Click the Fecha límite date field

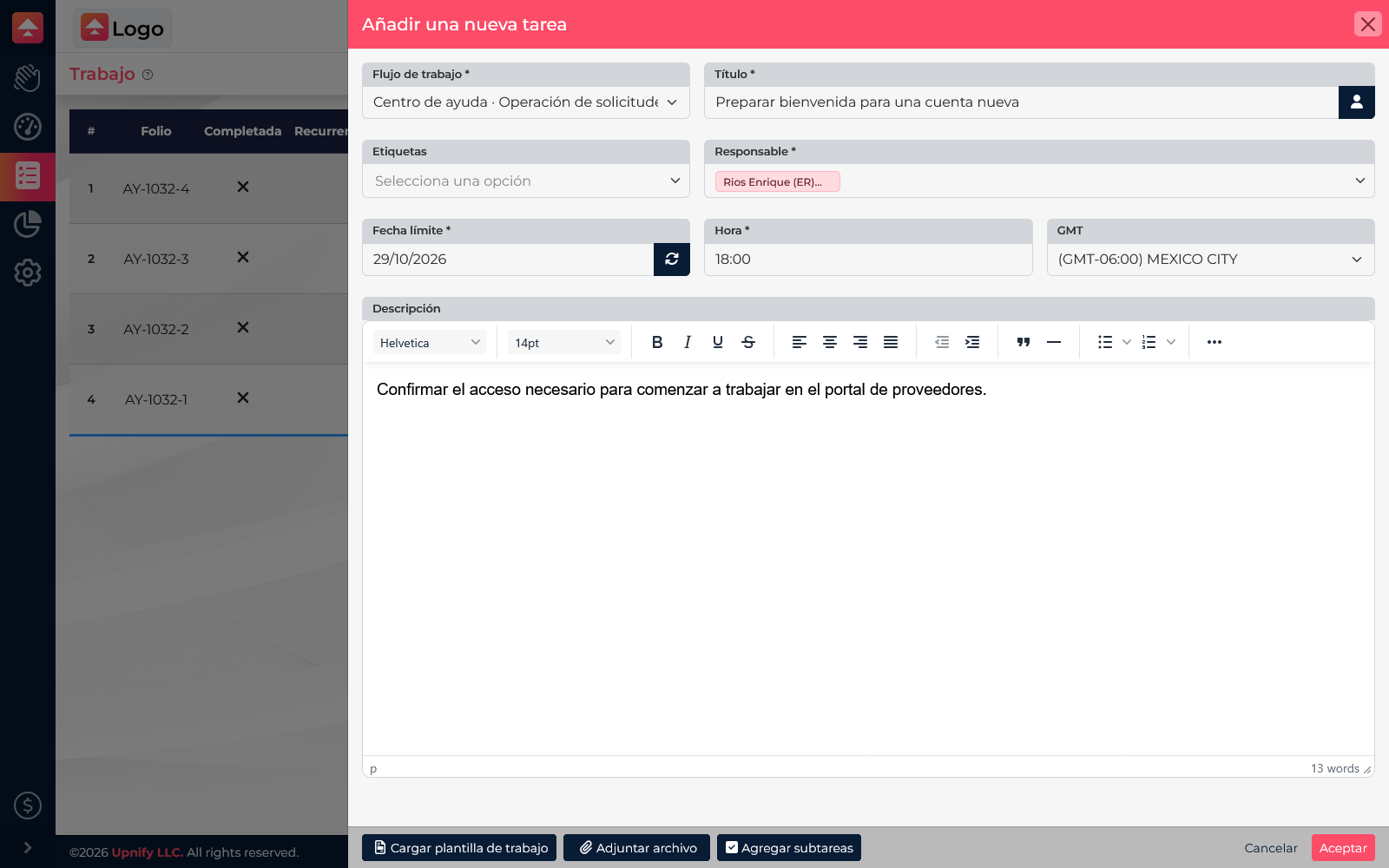tap(508, 260)
